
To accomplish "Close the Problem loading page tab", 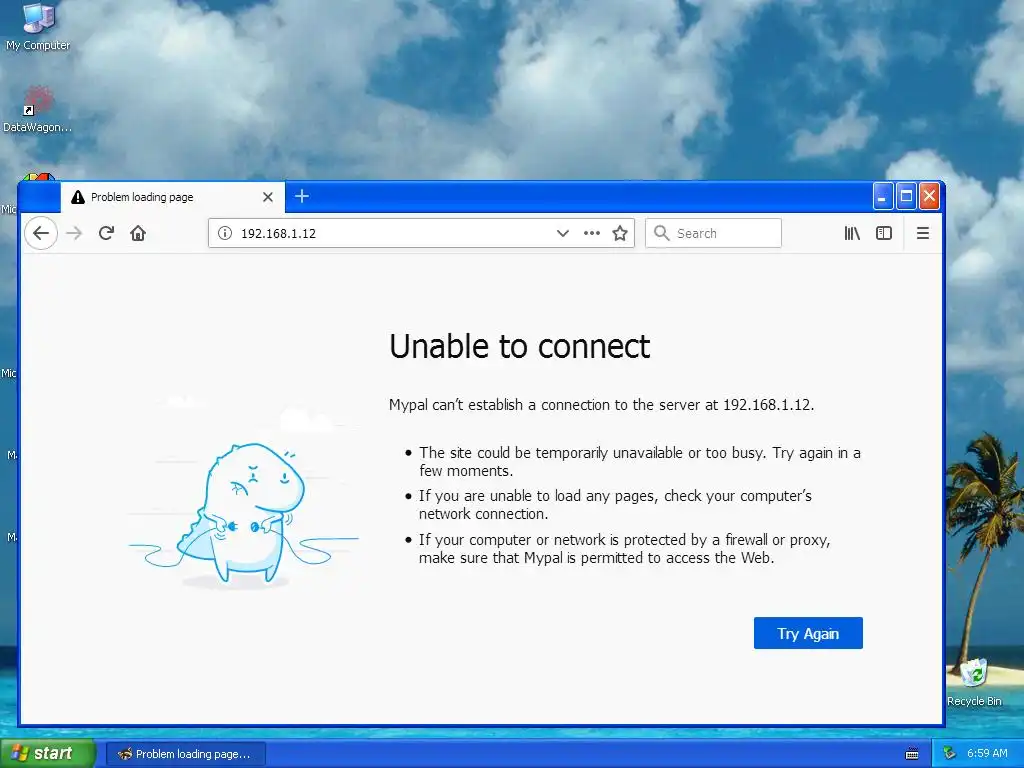I will coord(268,197).
